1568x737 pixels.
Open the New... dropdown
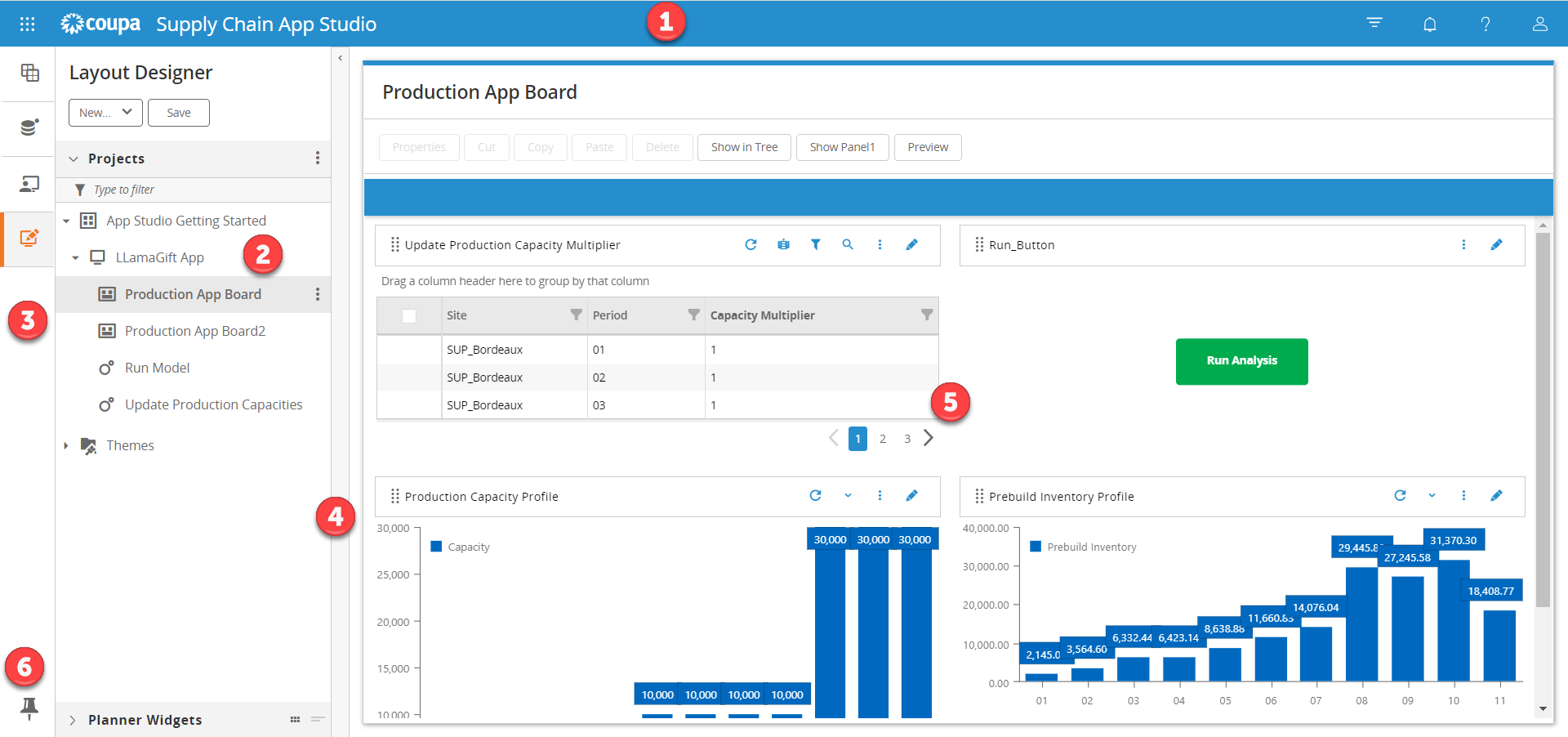coord(105,113)
